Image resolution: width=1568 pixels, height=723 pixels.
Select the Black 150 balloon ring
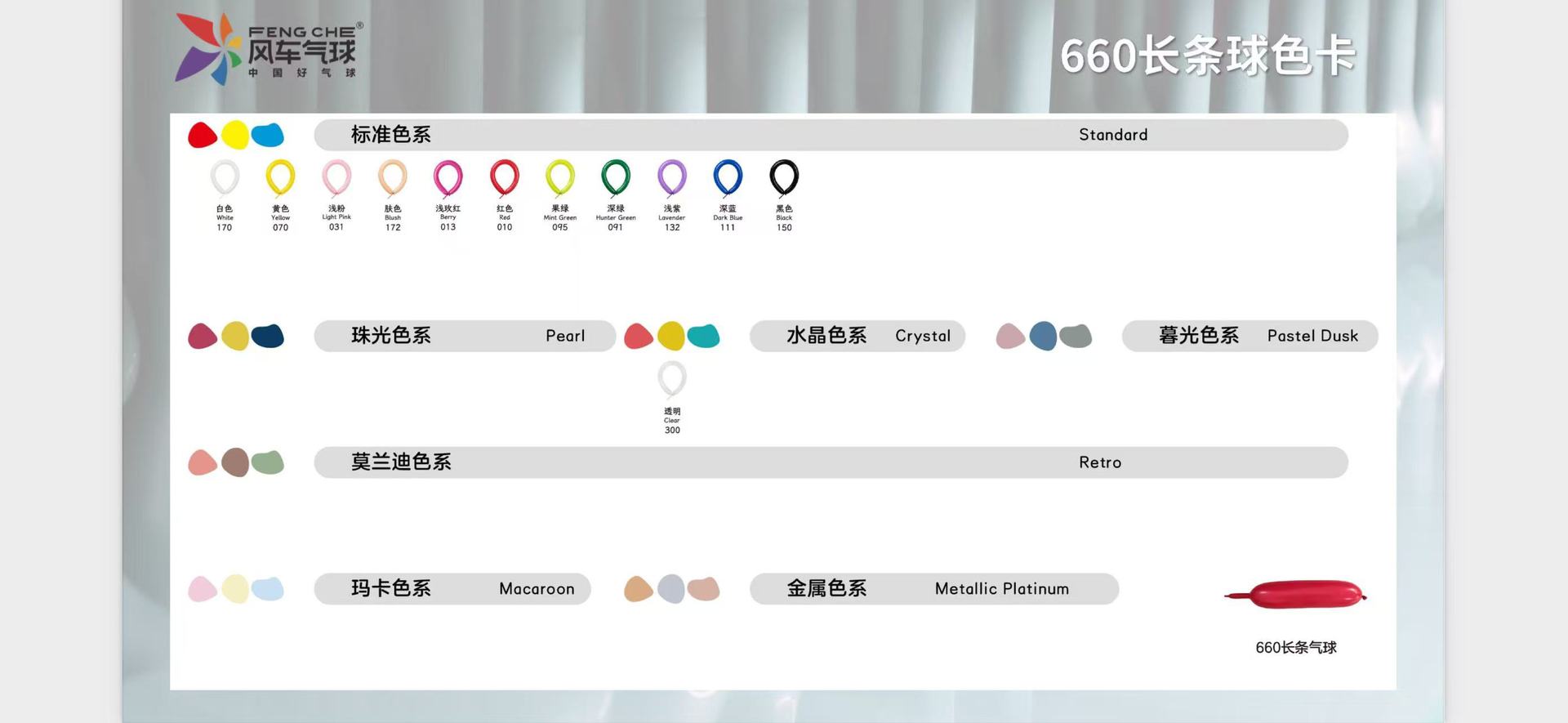(784, 178)
